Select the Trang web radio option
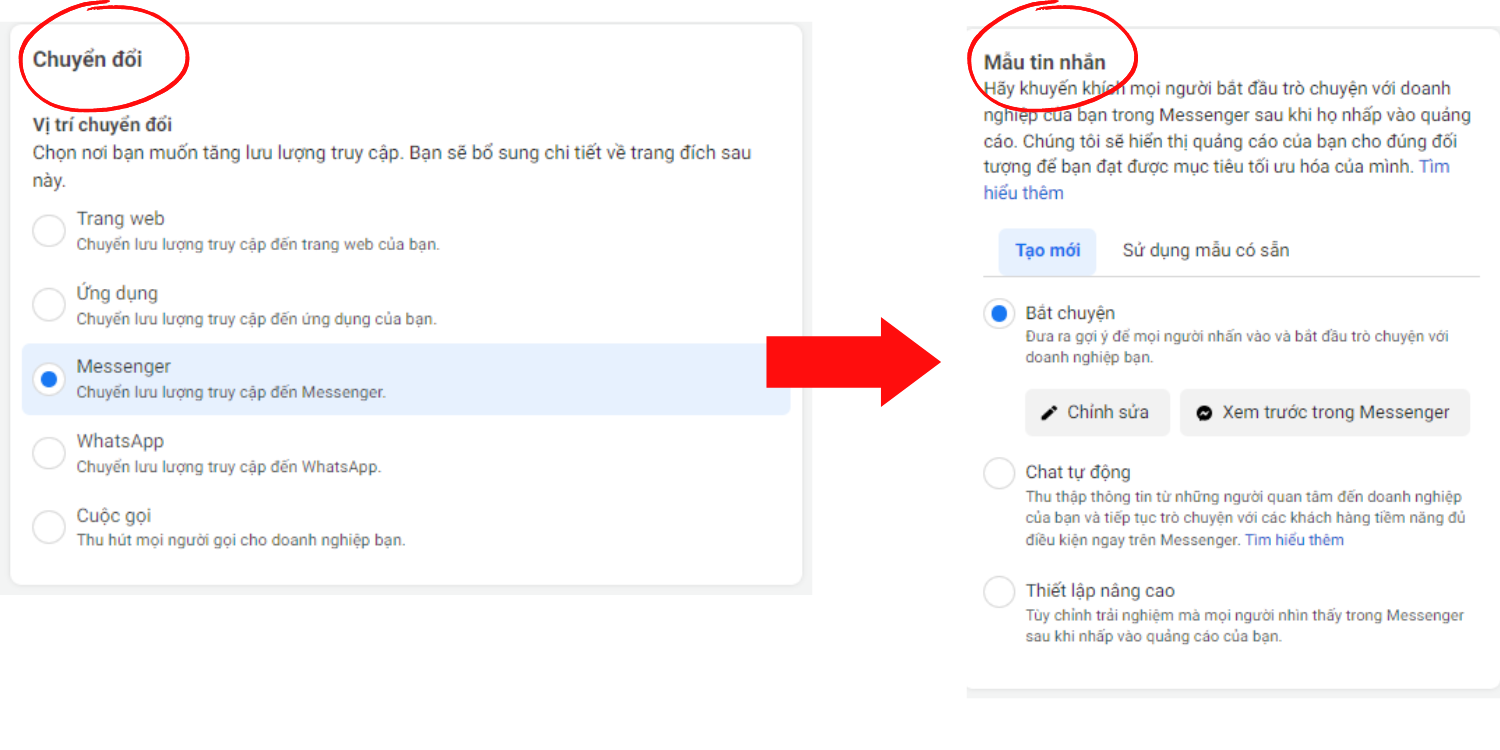1500x750 pixels. [x=49, y=231]
